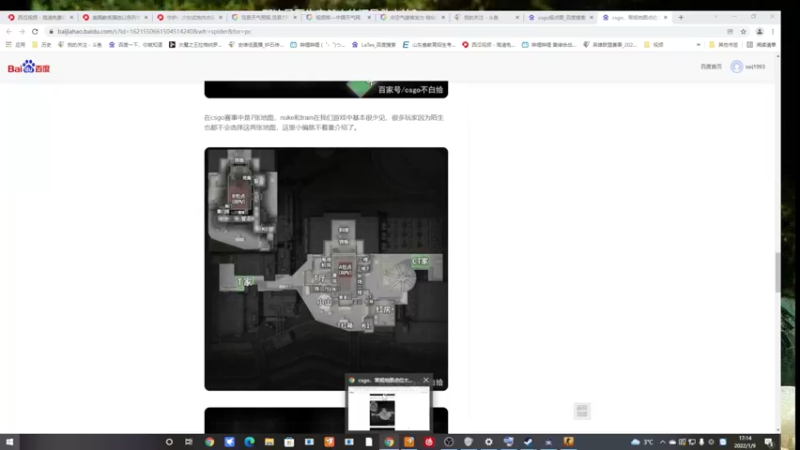Image resolution: width=800 pixels, height=450 pixels.
Task: Click the Baidu logo
Action: pos(29,67)
